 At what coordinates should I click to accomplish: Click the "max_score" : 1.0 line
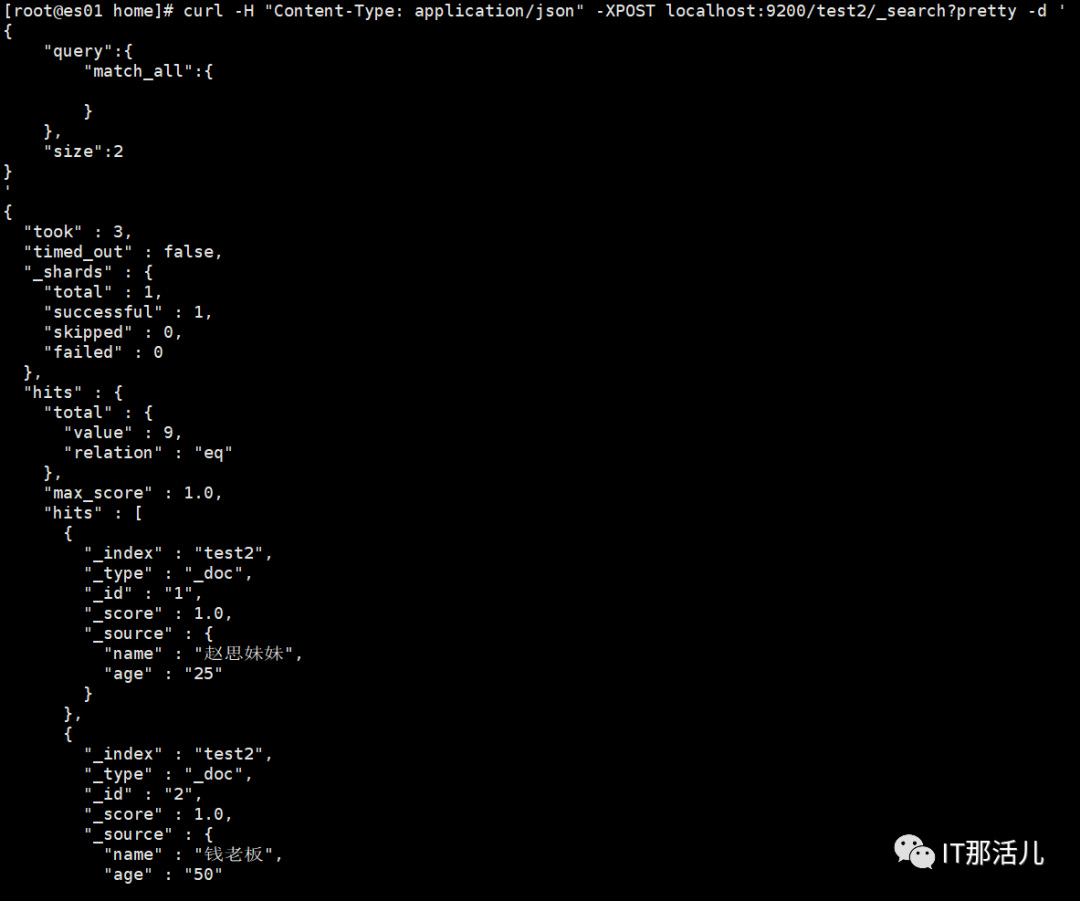(133, 493)
